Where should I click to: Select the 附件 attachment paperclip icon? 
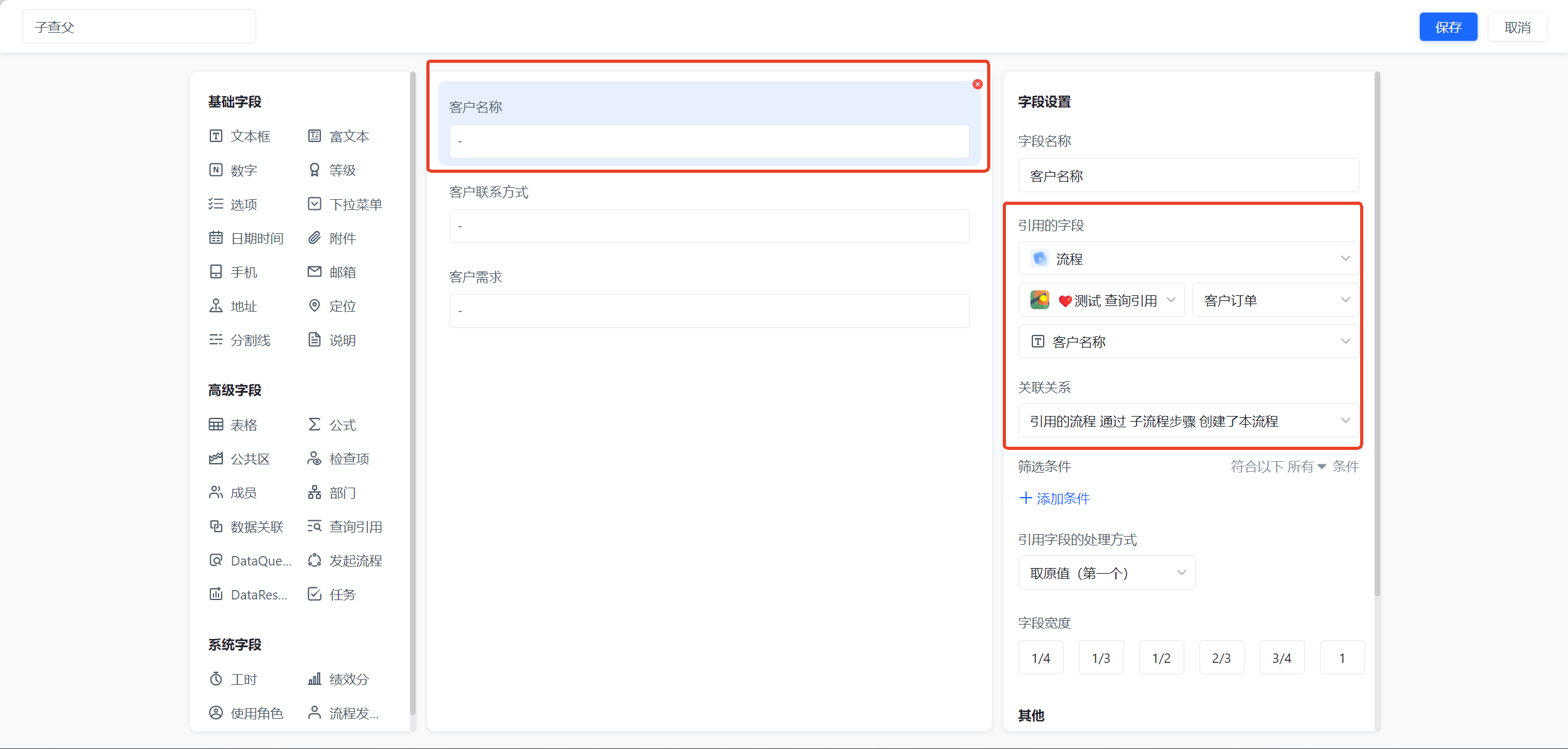[315, 238]
